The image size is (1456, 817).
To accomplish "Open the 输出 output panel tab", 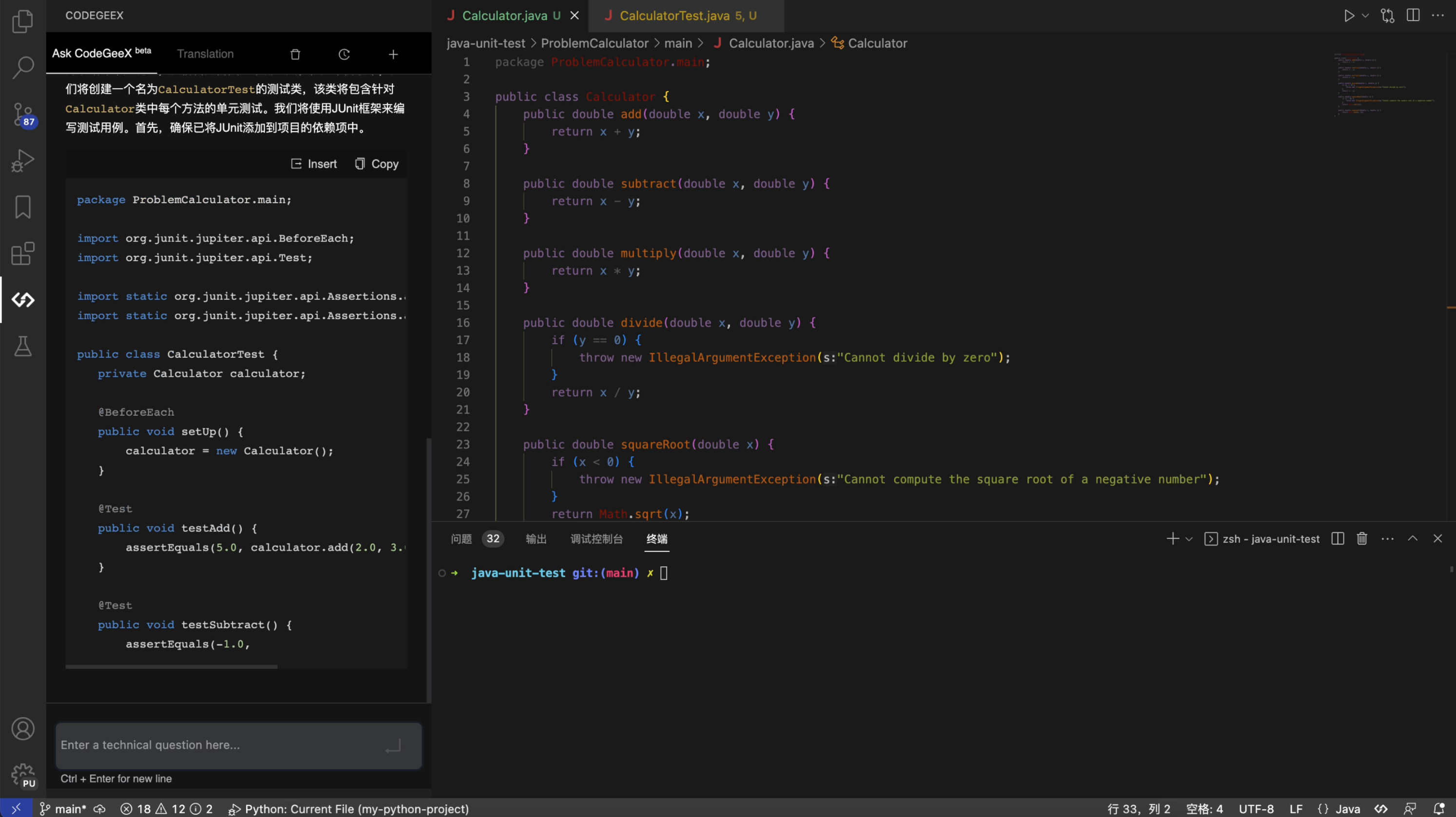I will [536, 539].
